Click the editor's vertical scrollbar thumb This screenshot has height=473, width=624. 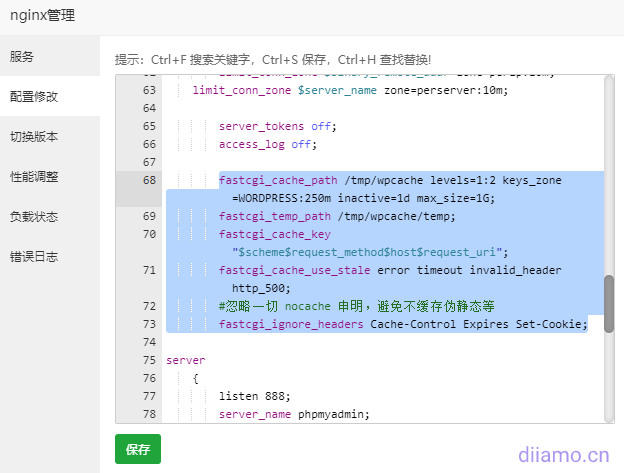click(x=608, y=308)
